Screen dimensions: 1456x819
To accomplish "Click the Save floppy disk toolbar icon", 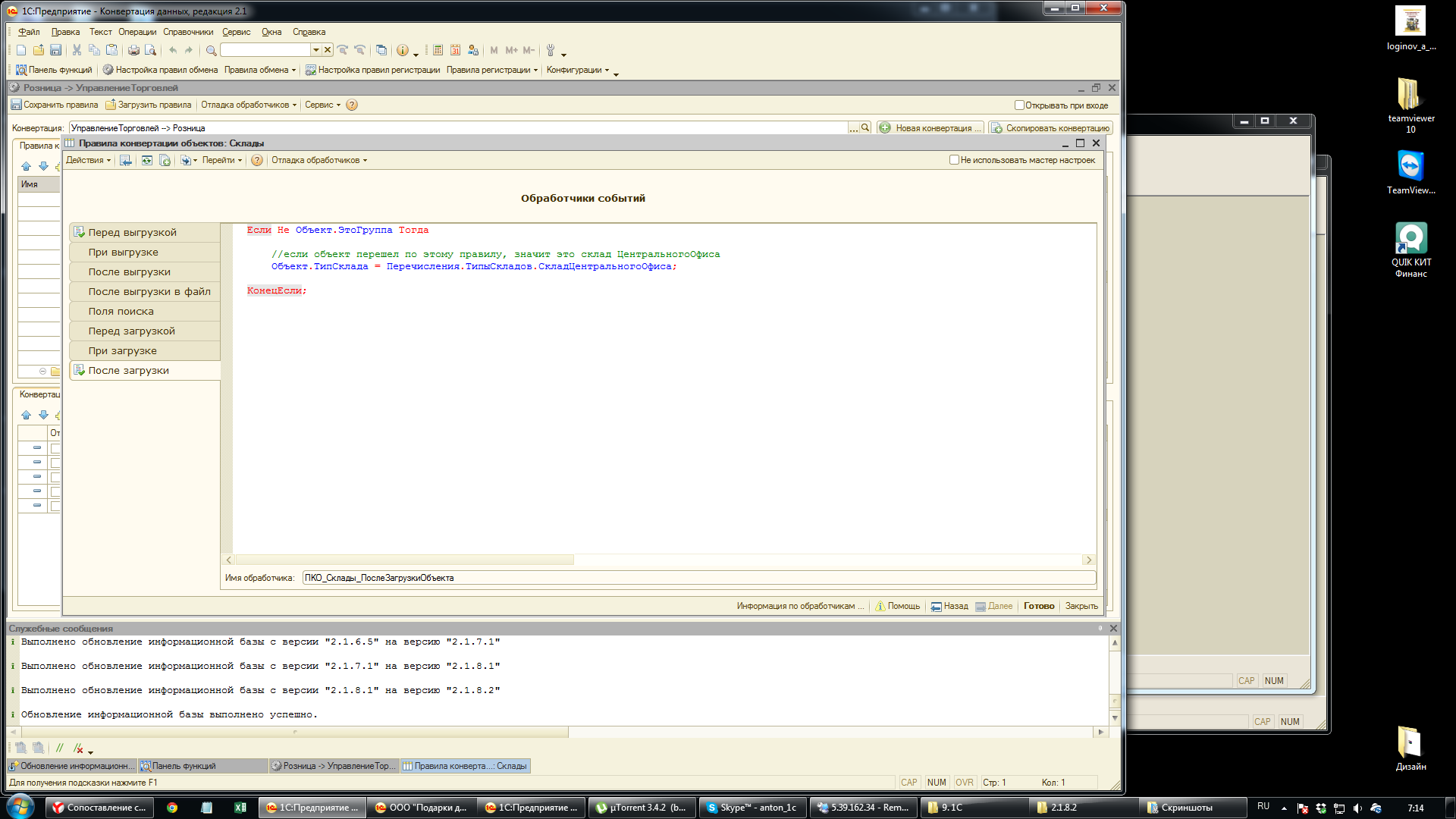I will pos(55,50).
